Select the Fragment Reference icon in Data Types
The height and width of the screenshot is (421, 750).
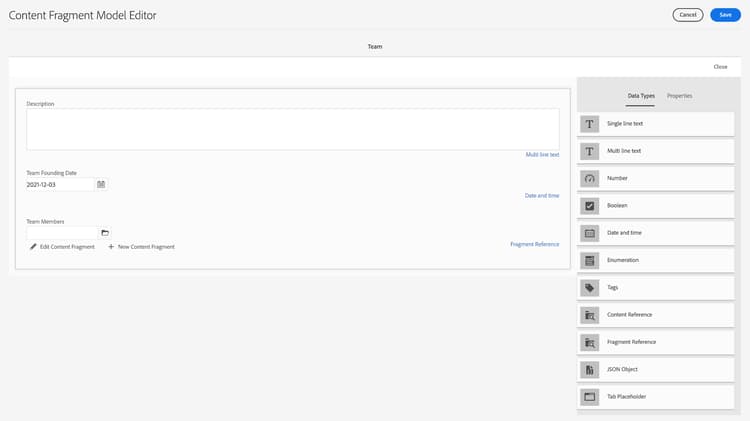pyautogui.click(x=589, y=342)
